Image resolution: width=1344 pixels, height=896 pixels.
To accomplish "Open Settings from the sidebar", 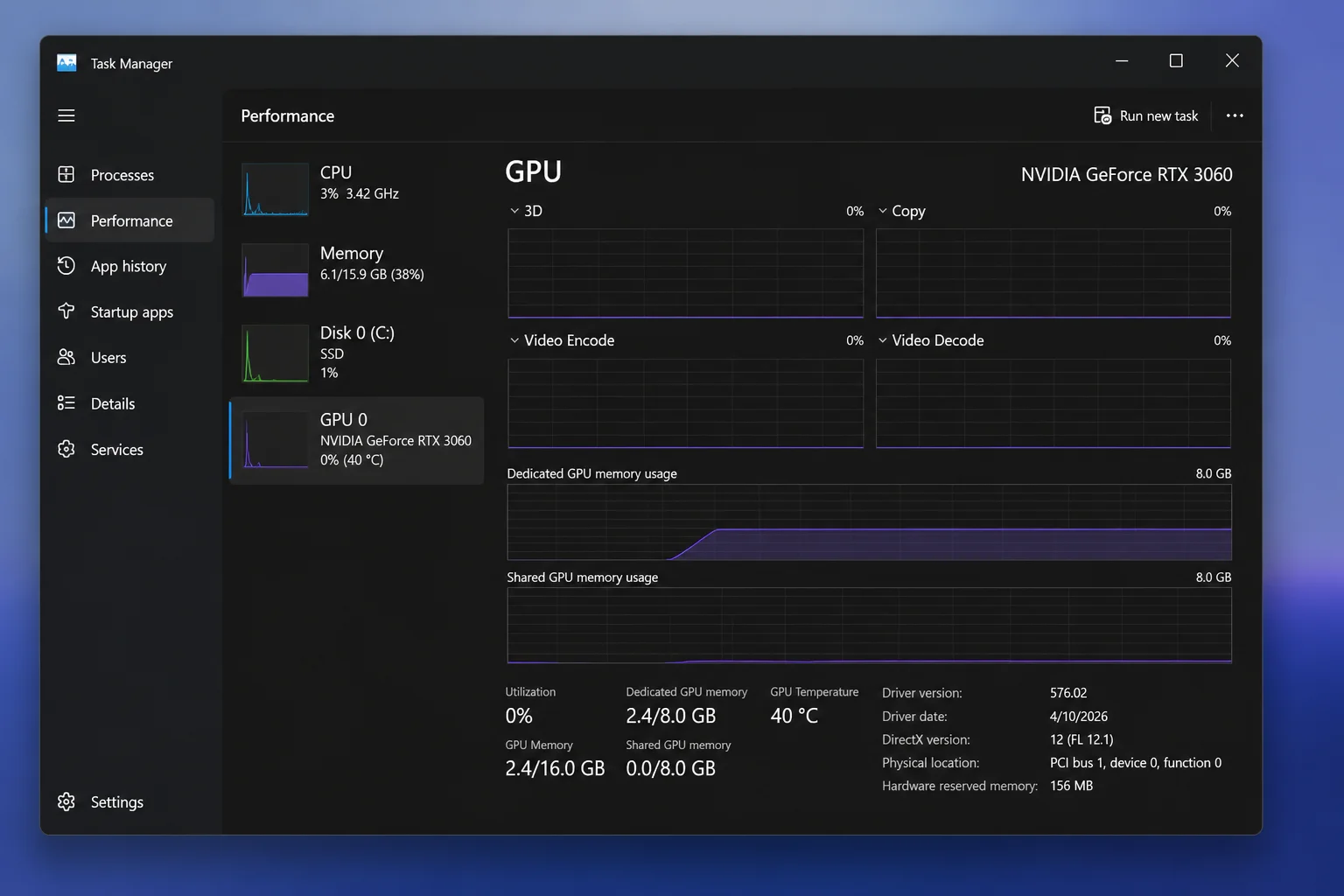I will click(129, 801).
